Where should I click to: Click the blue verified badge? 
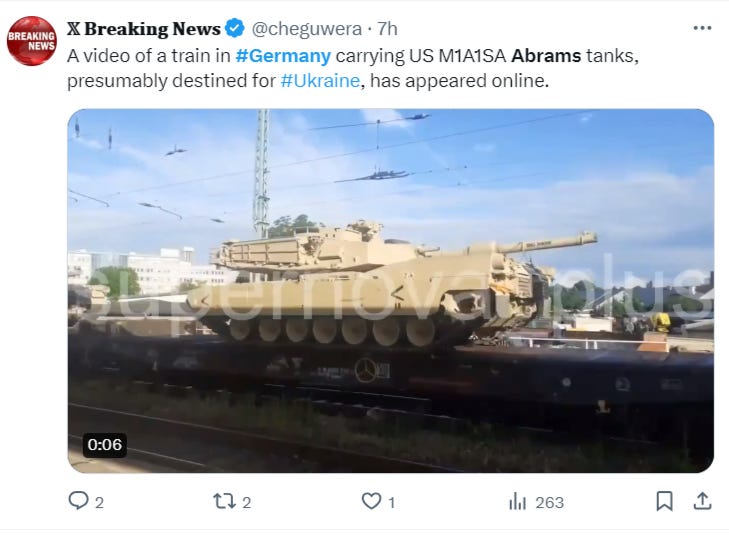tap(235, 28)
